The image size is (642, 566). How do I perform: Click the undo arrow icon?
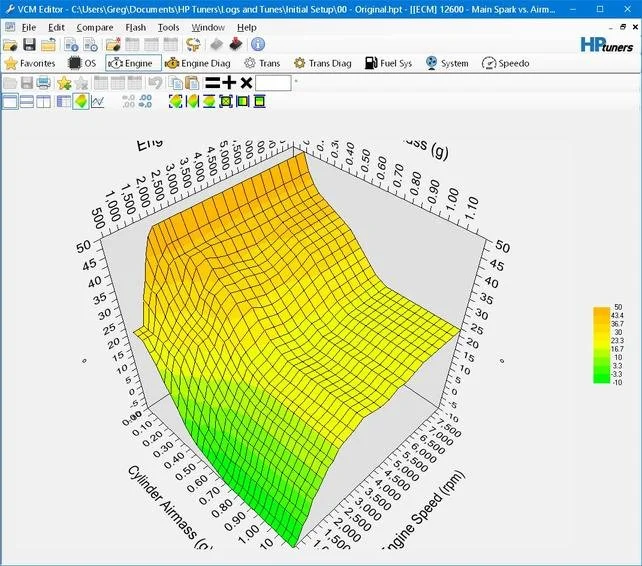[x=155, y=83]
